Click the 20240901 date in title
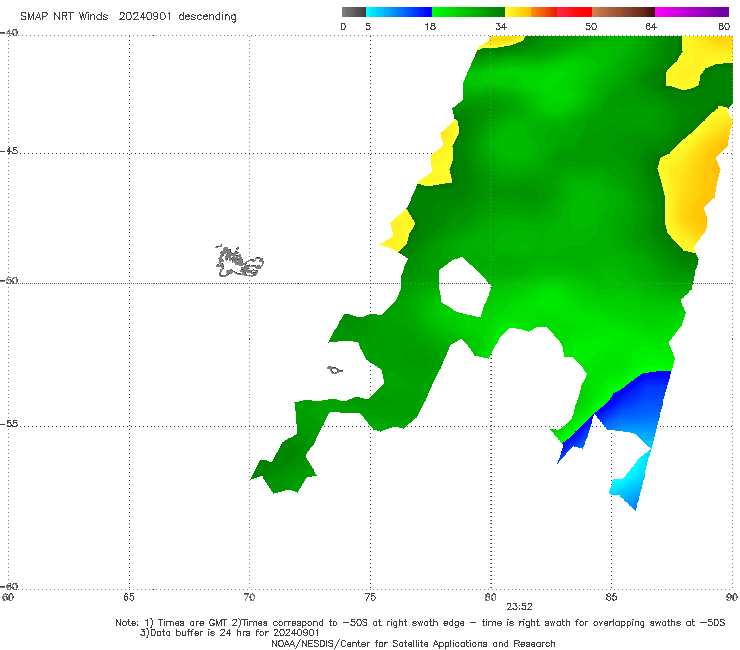Image resolution: width=740 pixels, height=650 pixels. [x=145, y=17]
